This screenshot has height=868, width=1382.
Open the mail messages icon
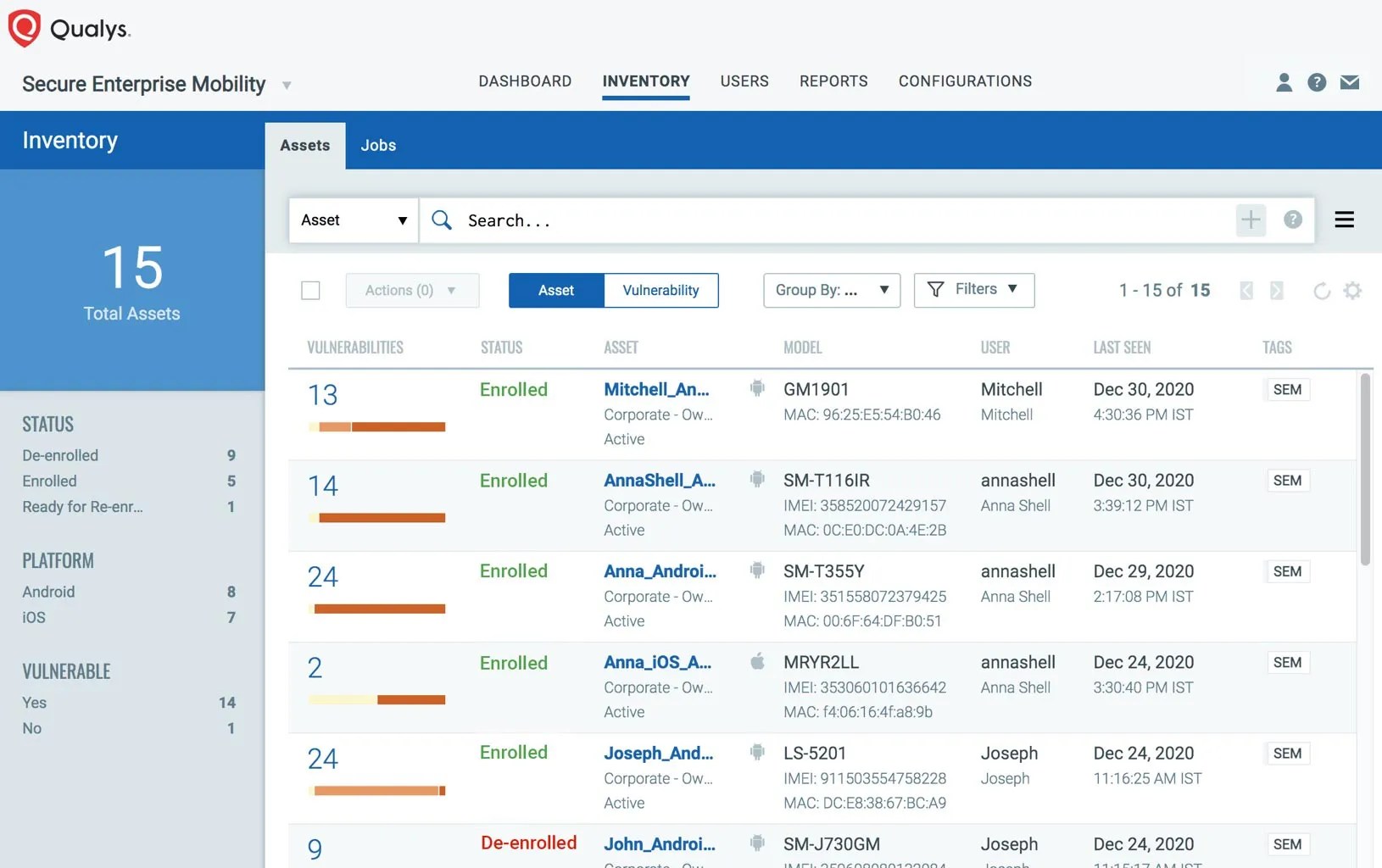click(1350, 82)
